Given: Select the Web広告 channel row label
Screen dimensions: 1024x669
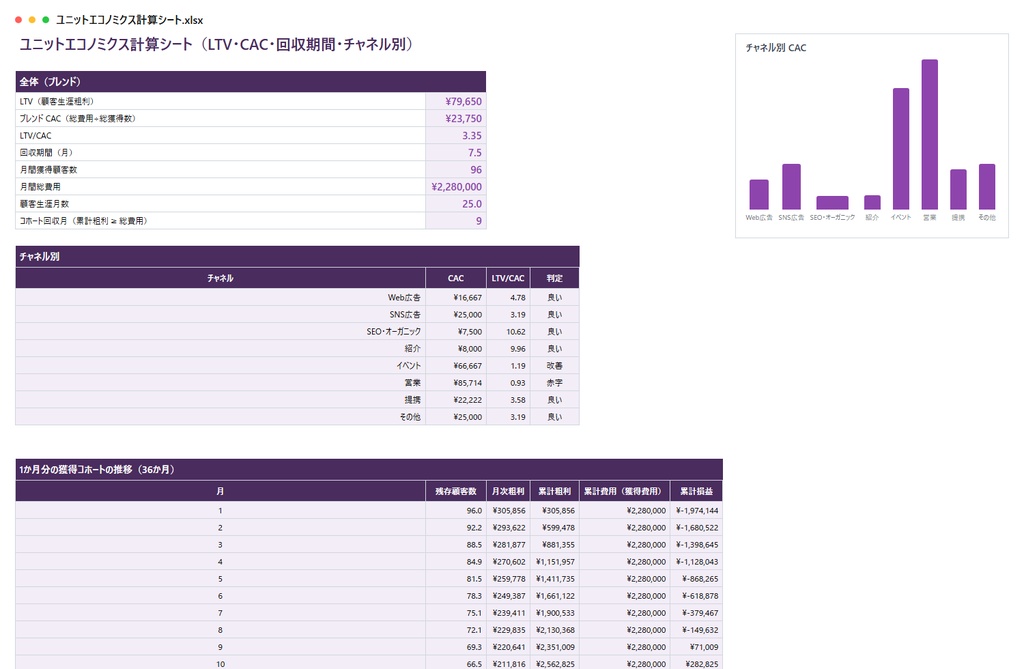Looking at the screenshot, I should point(221,297).
